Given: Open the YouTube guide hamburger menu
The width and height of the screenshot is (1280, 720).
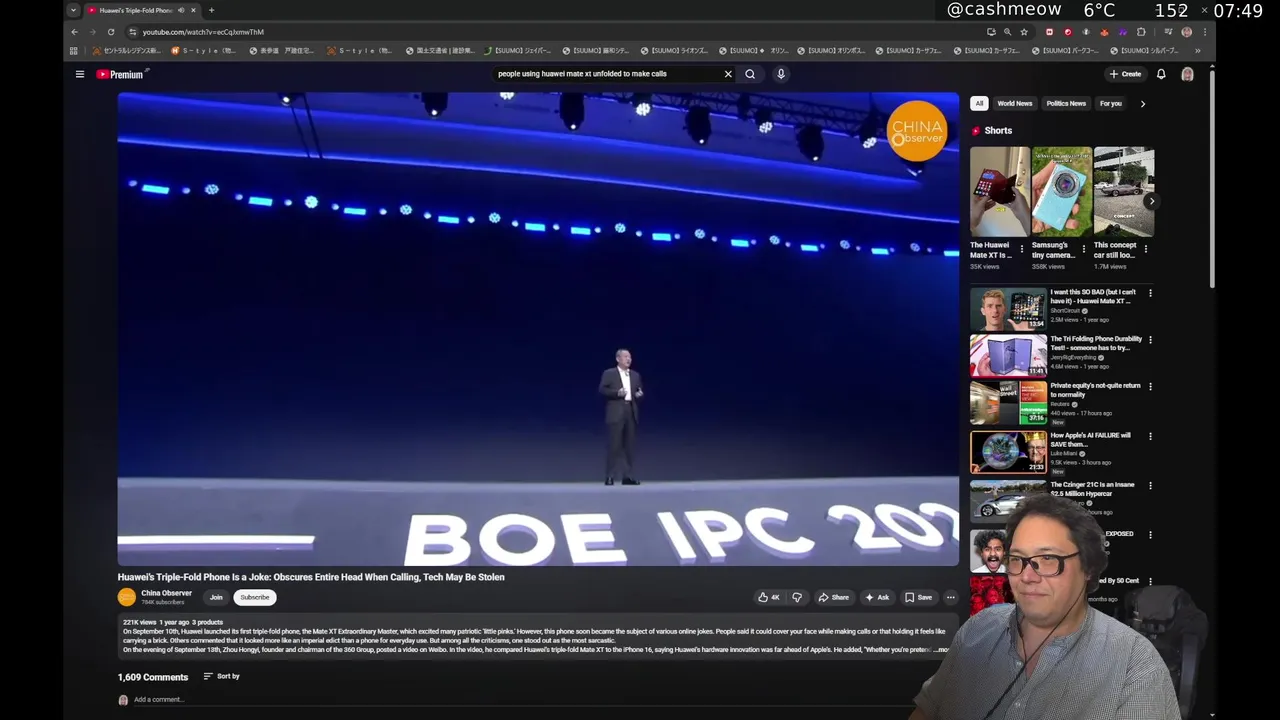Looking at the screenshot, I should pyautogui.click(x=80, y=74).
